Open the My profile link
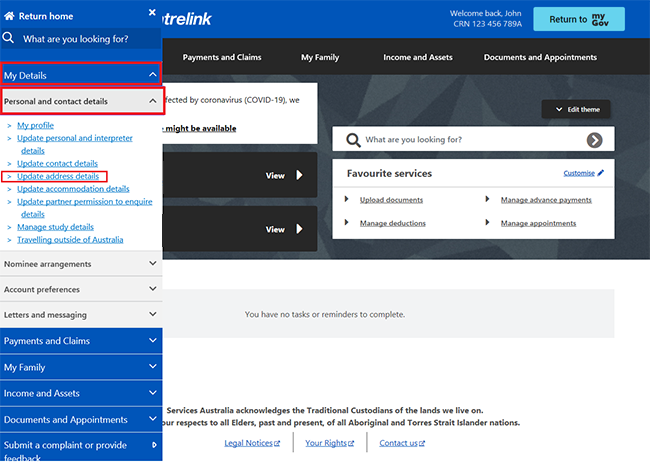The height and width of the screenshot is (463, 650). pos(35,125)
